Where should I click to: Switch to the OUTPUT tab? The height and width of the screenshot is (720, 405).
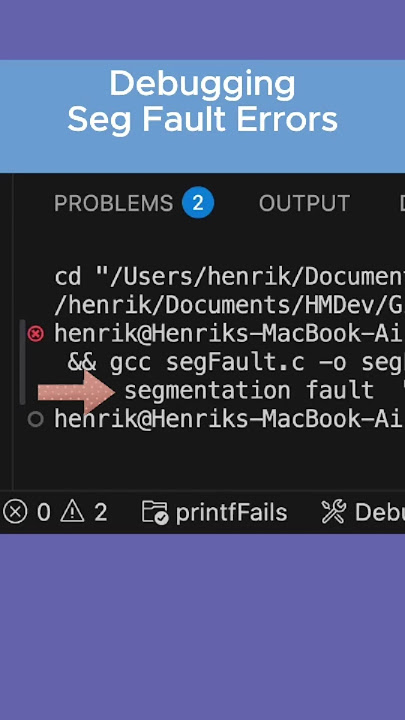coord(304,203)
